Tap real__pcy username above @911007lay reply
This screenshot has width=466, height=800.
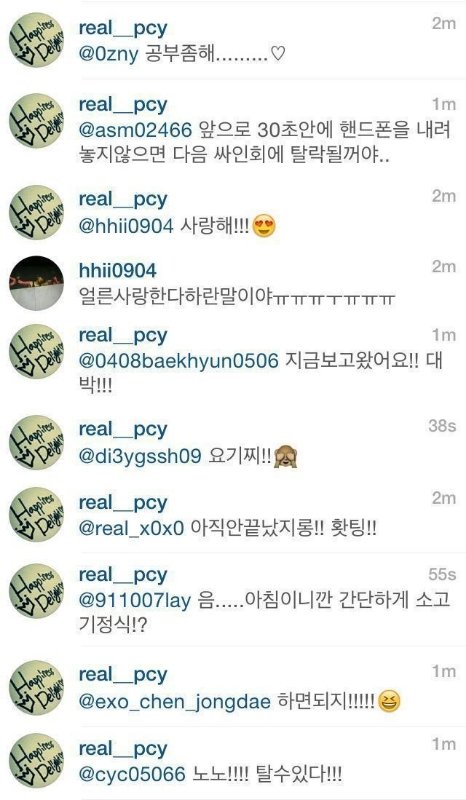tap(123, 575)
